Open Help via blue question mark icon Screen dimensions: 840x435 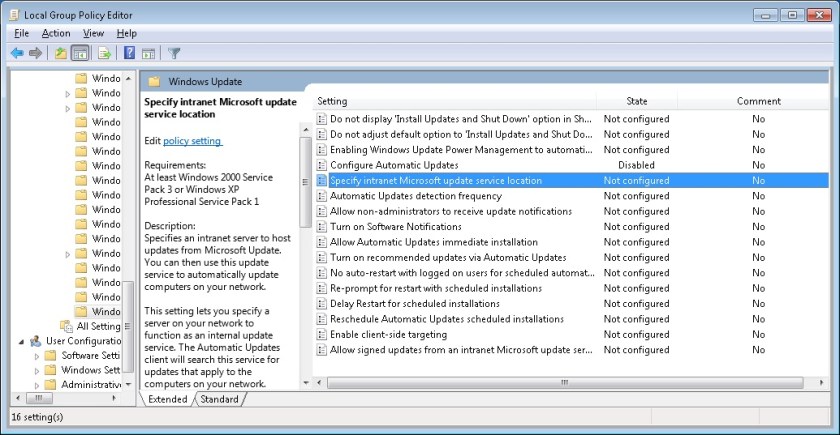click(x=129, y=53)
